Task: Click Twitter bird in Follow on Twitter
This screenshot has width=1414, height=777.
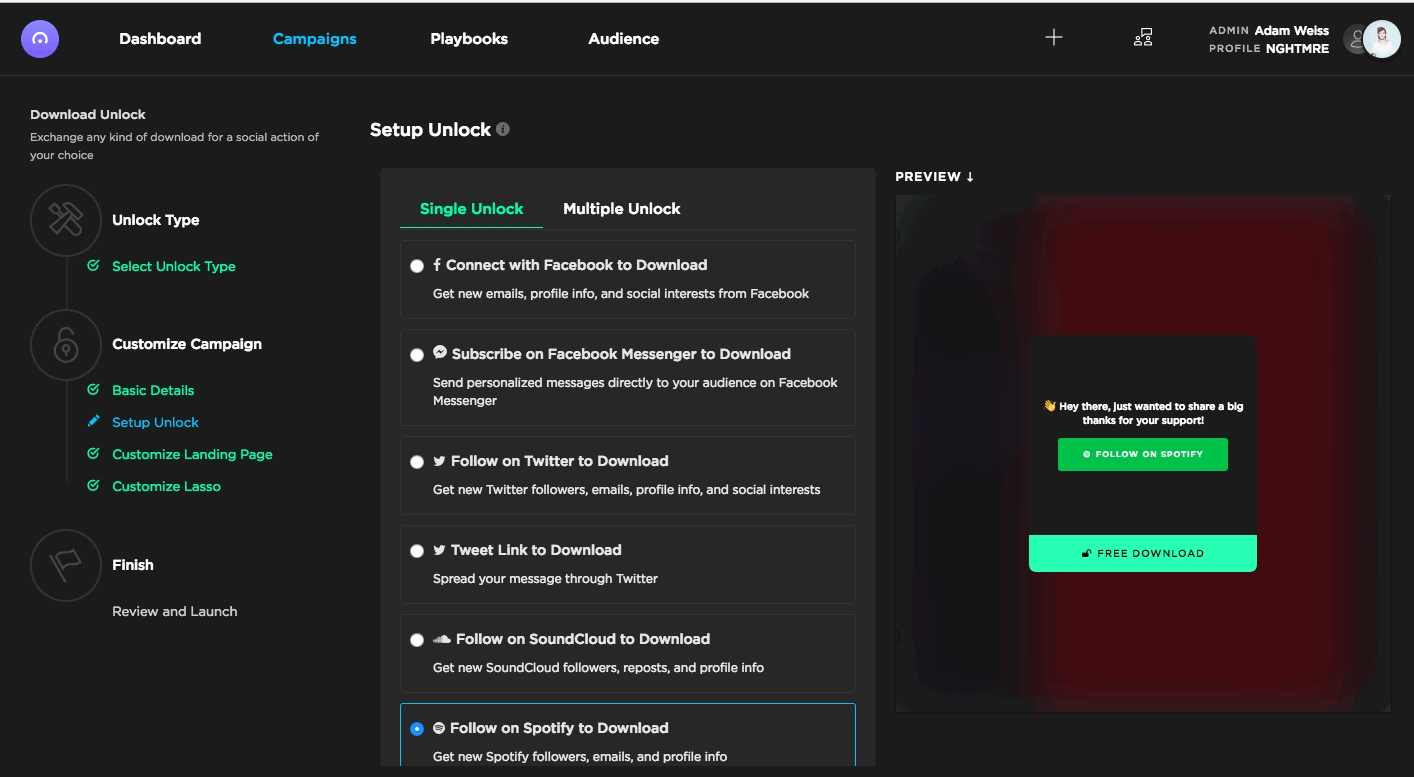Action: point(439,461)
